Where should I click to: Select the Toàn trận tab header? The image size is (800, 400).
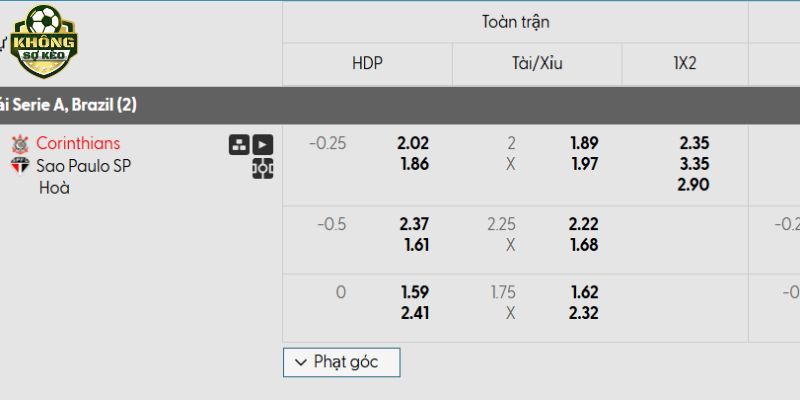coord(515,22)
